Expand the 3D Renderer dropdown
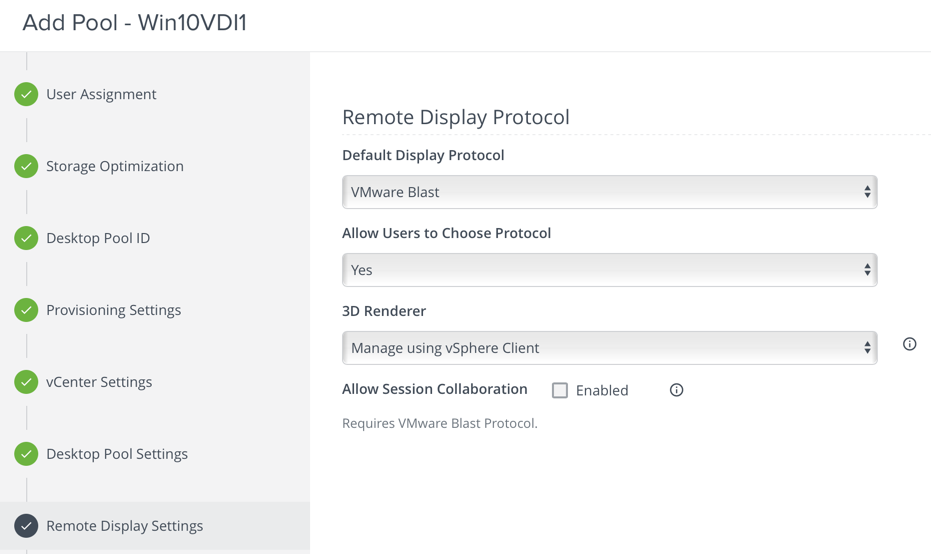The width and height of the screenshot is (931, 554). click(x=609, y=348)
